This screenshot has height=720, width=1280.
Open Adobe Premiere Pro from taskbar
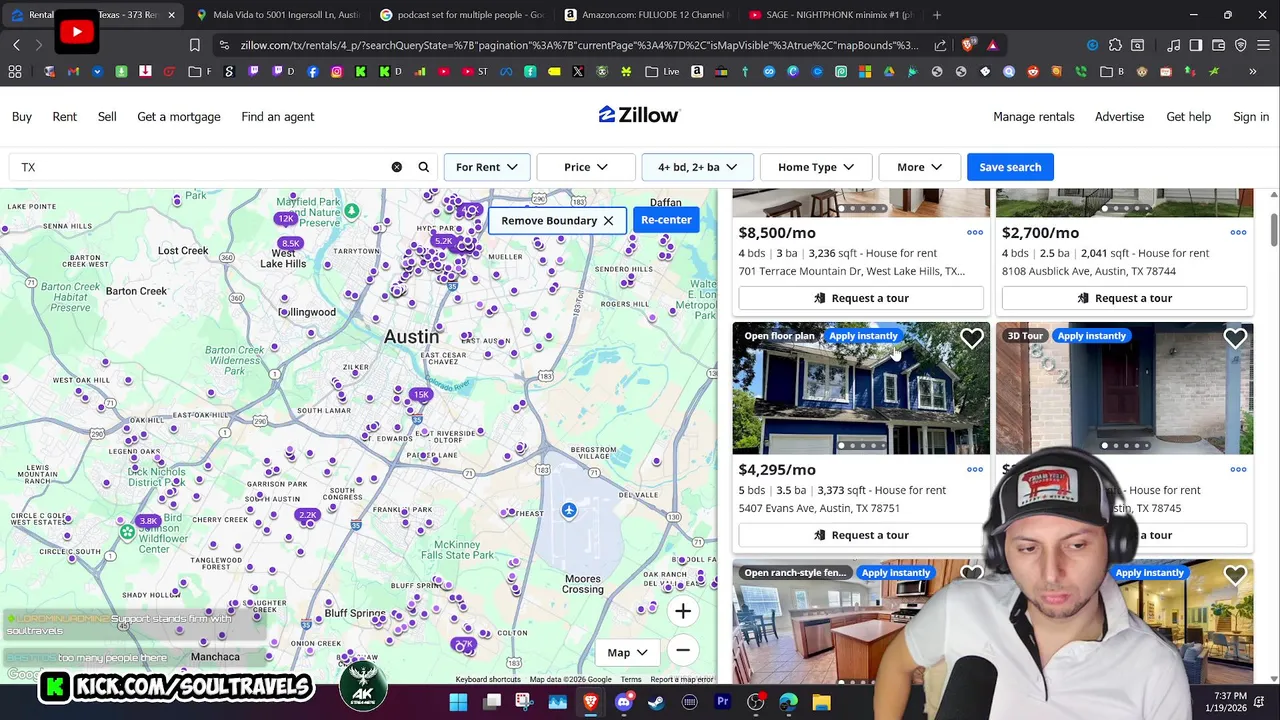pos(722,702)
